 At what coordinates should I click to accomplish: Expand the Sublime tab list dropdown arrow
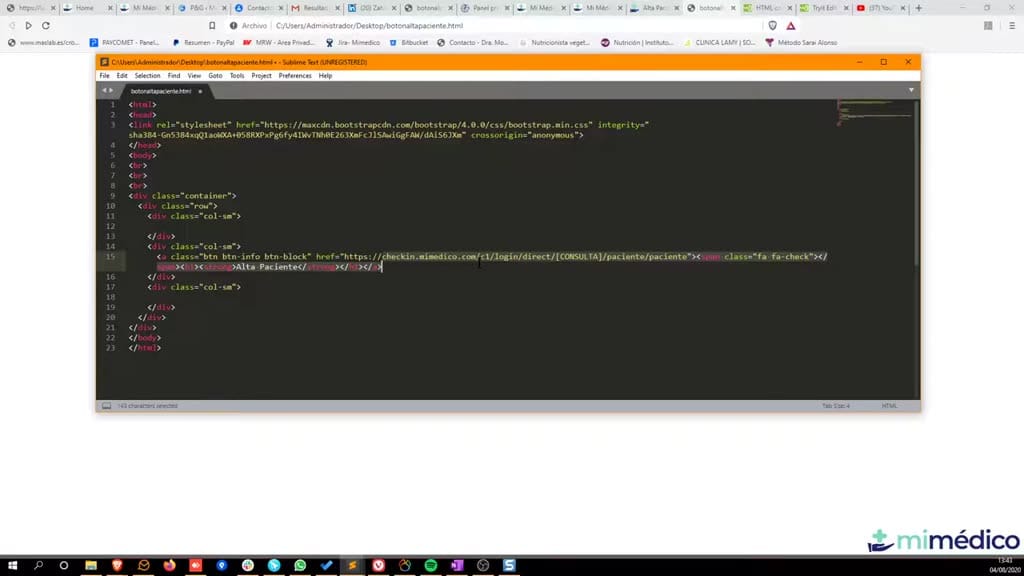911,90
